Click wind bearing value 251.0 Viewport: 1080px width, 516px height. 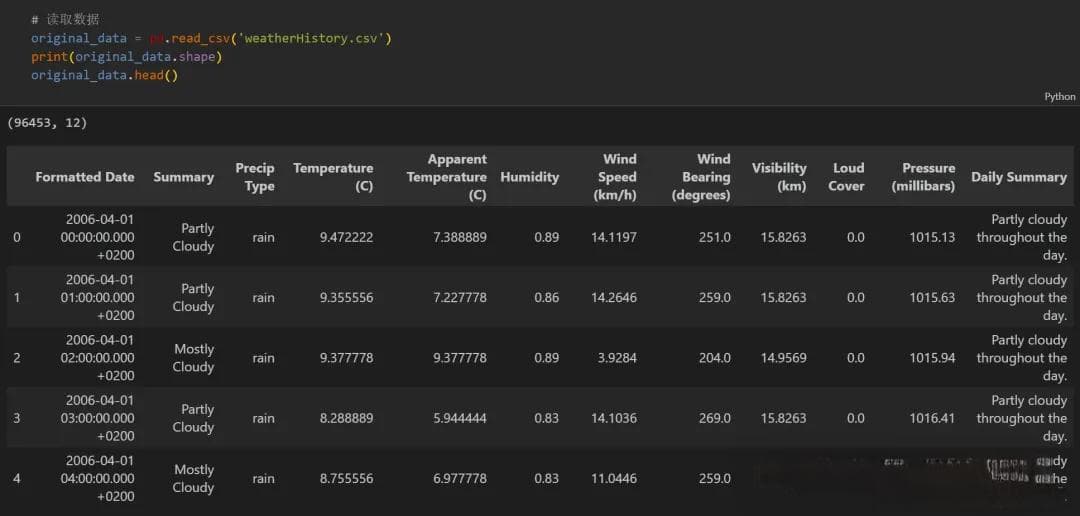pos(714,238)
